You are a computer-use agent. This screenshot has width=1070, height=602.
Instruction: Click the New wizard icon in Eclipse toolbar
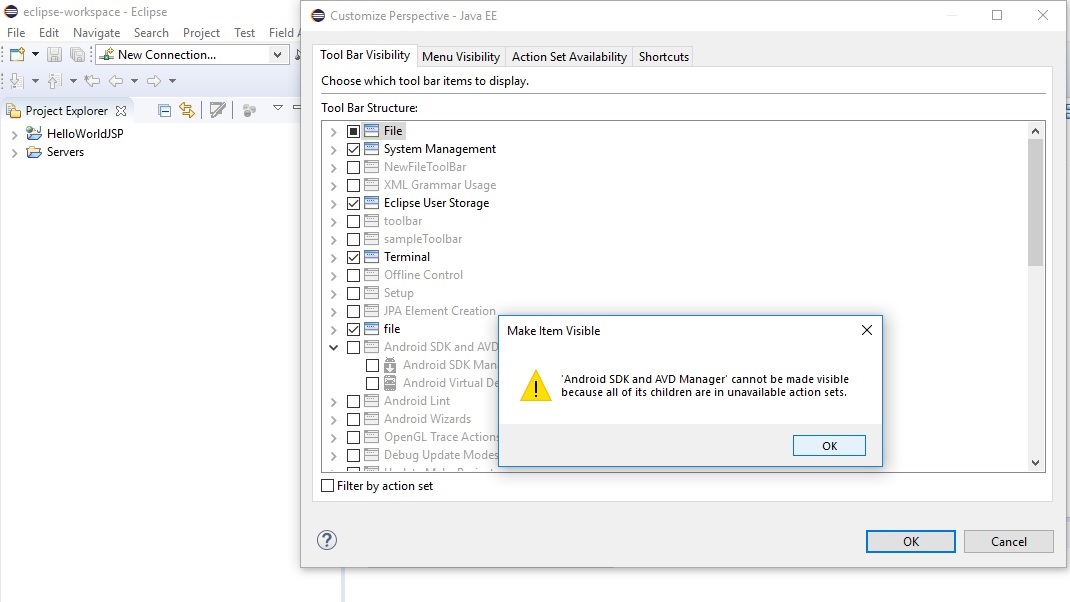pyautogui.click(x=17, y=55)
